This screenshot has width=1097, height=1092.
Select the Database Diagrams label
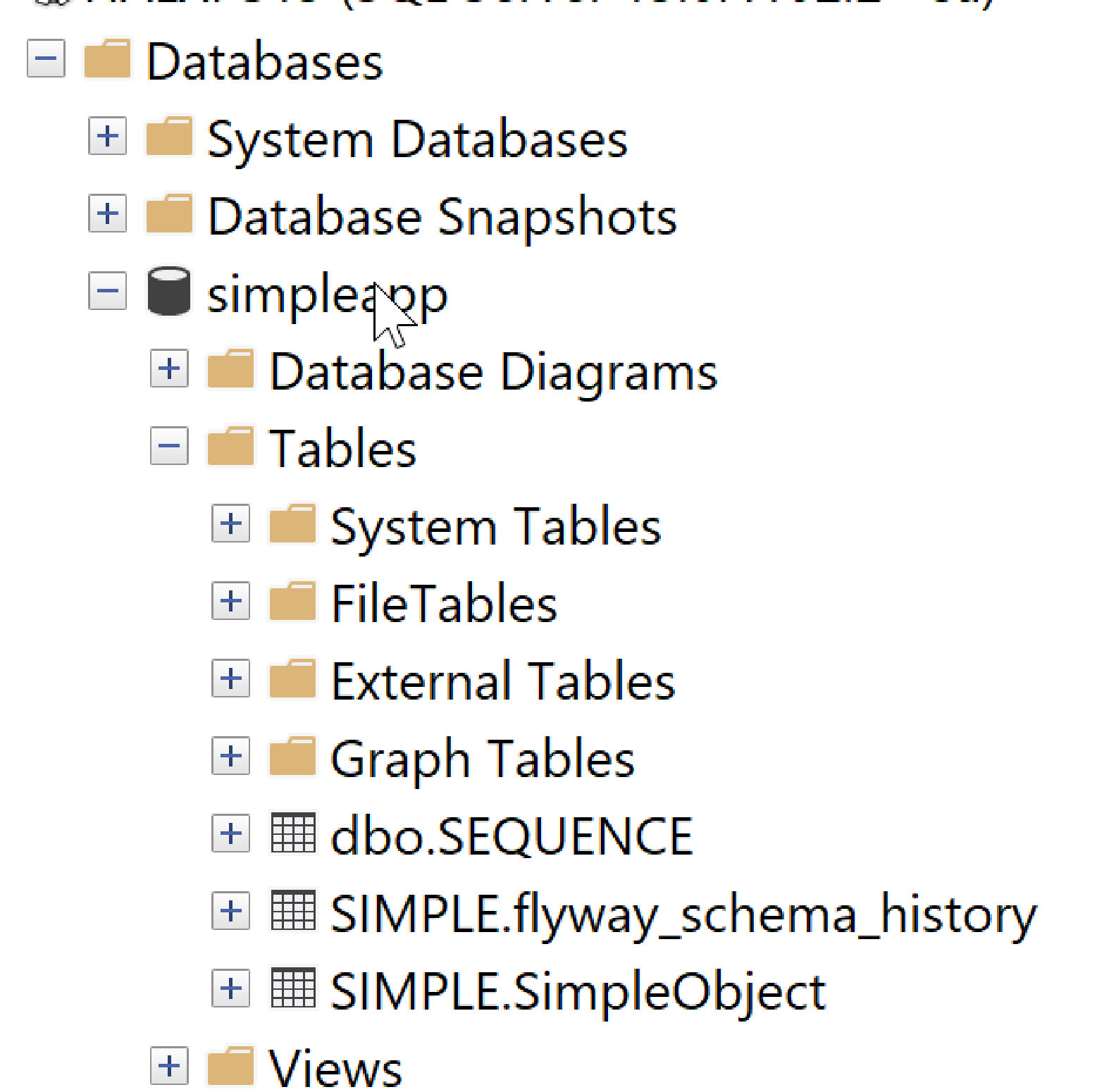click(x=493, y=371)
